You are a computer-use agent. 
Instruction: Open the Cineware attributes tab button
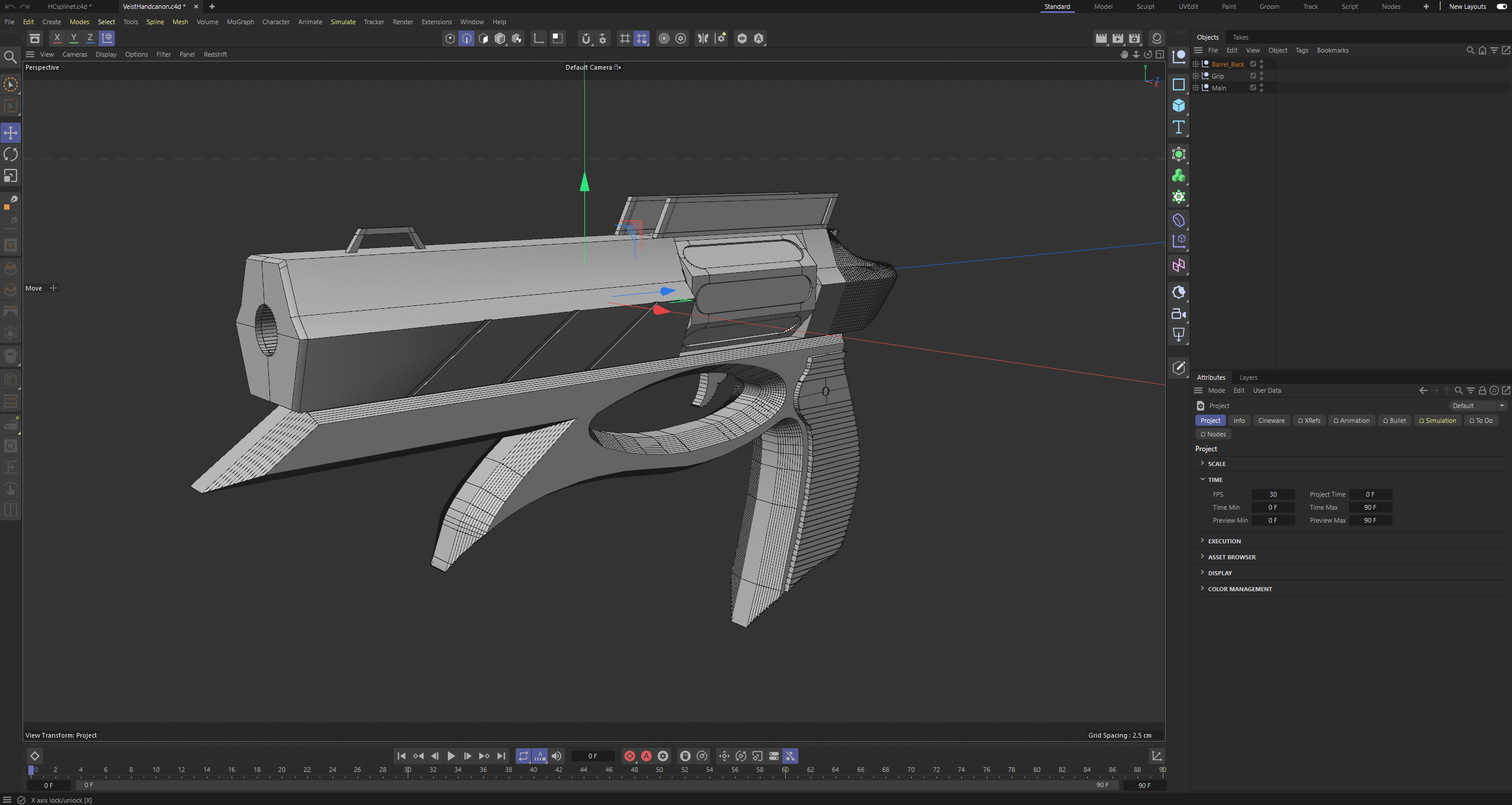pos(1271,421)
